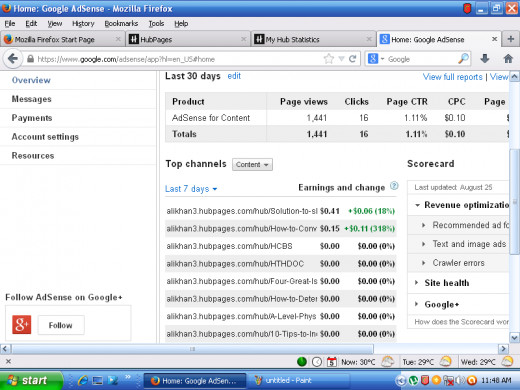The image size is (520, 390).
Task: Expand Text and image ads item
Action: pos(424,244)
